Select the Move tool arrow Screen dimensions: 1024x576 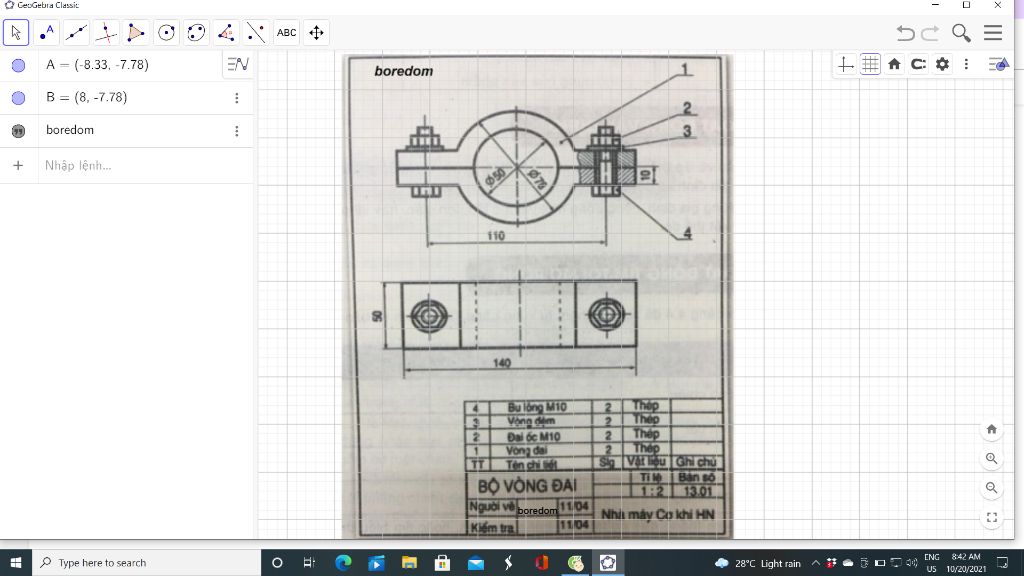(16, 33)
